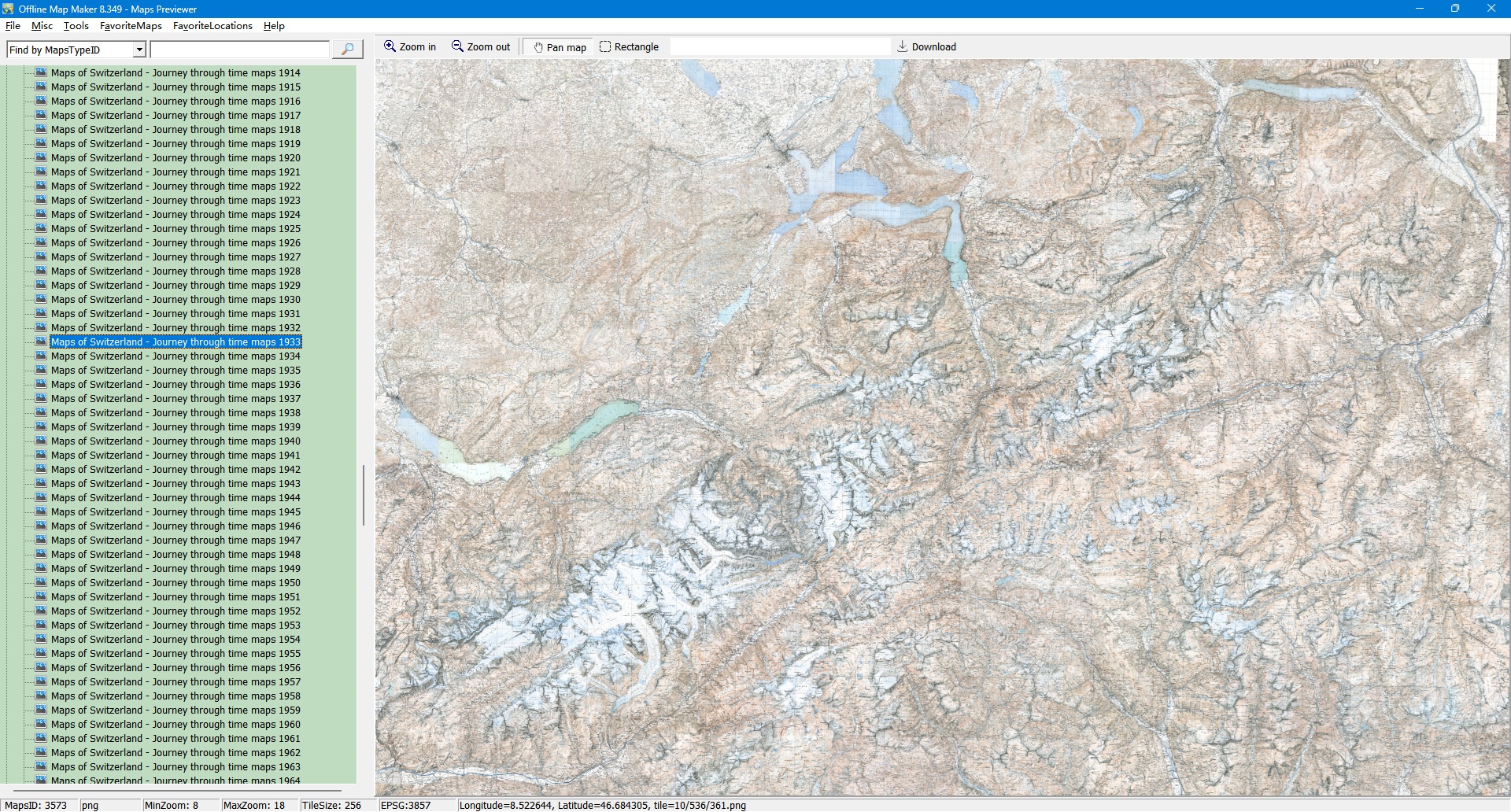The image size is (1511, 812).
Task: Open the Tools menu
Action: [76, 26]
